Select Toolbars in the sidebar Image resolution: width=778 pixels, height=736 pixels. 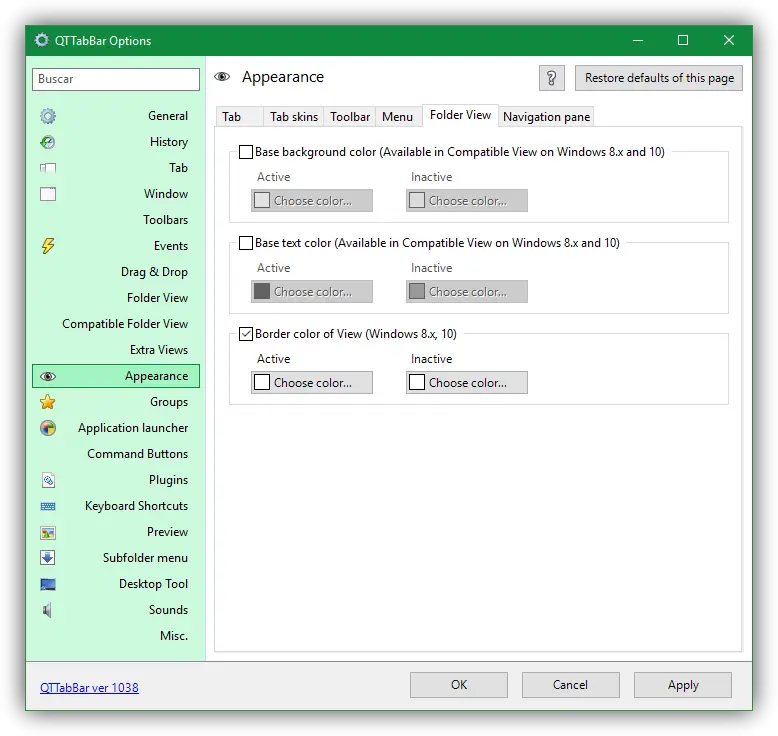[x=165, y=220]
